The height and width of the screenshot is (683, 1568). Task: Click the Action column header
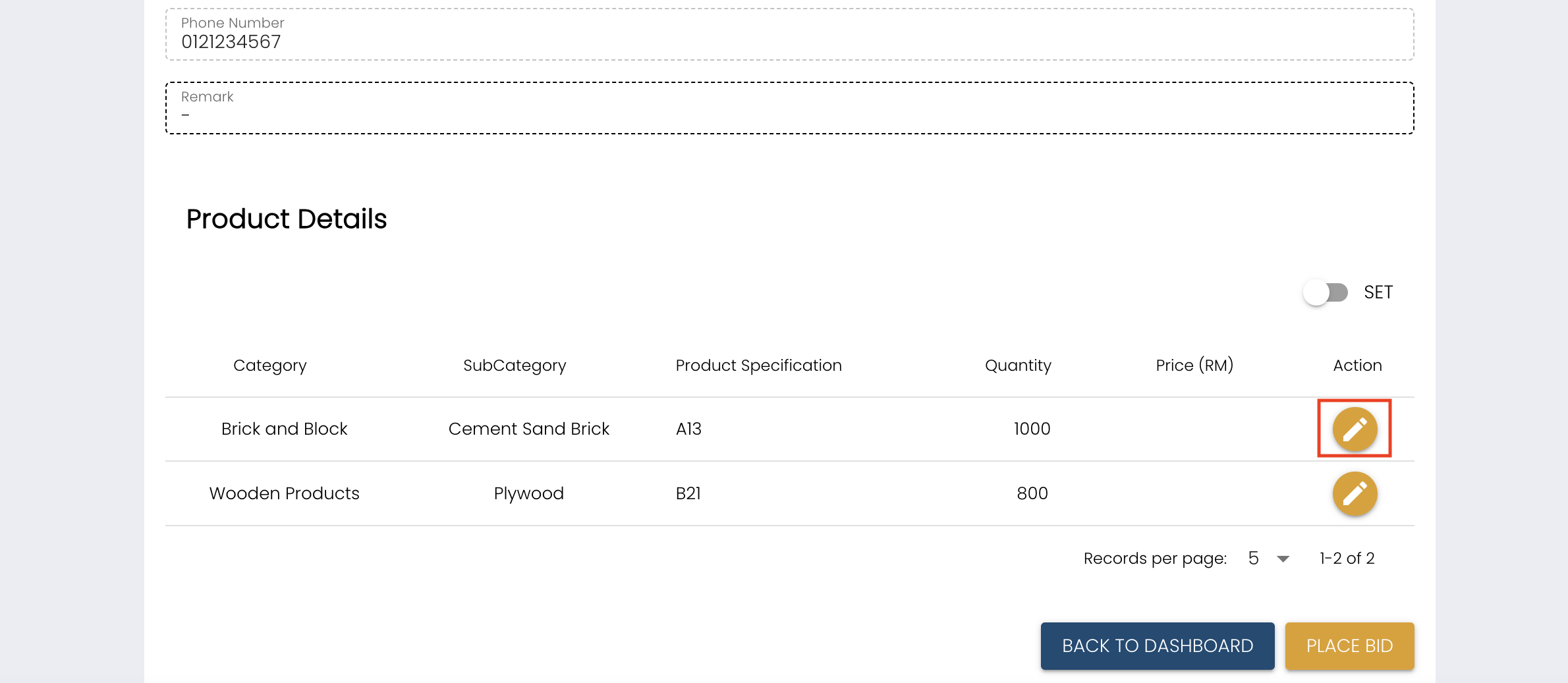pos(1357,366)
